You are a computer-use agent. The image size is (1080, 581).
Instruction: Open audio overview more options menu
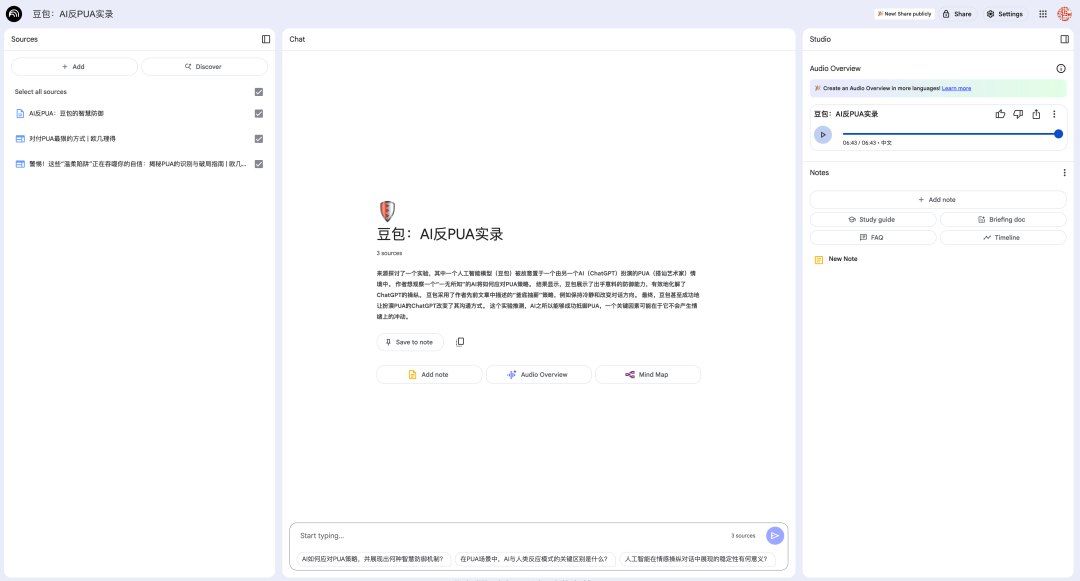1054,114
